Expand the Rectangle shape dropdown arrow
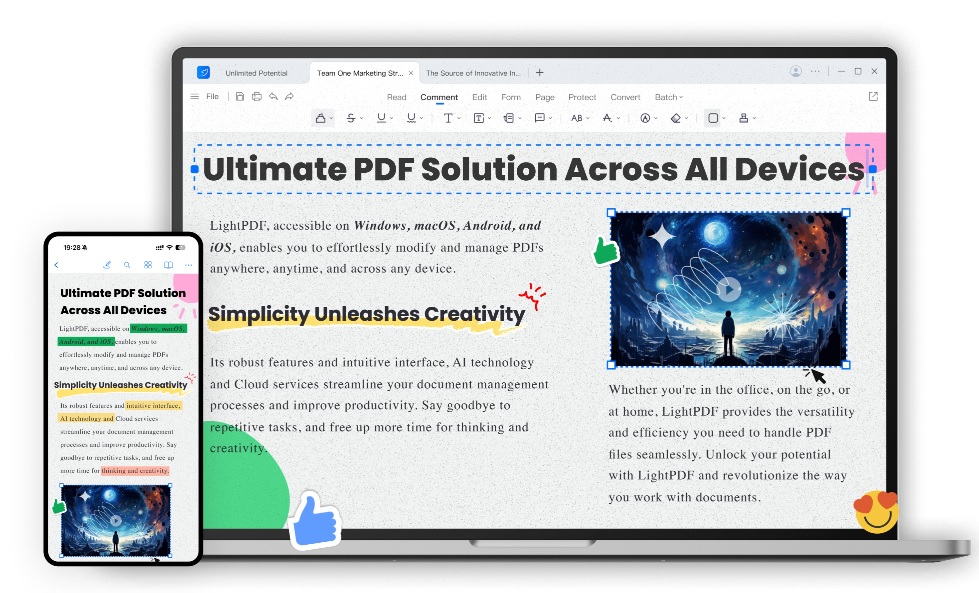The height and width of the screenshot is (593, 979). pos(723,119)
